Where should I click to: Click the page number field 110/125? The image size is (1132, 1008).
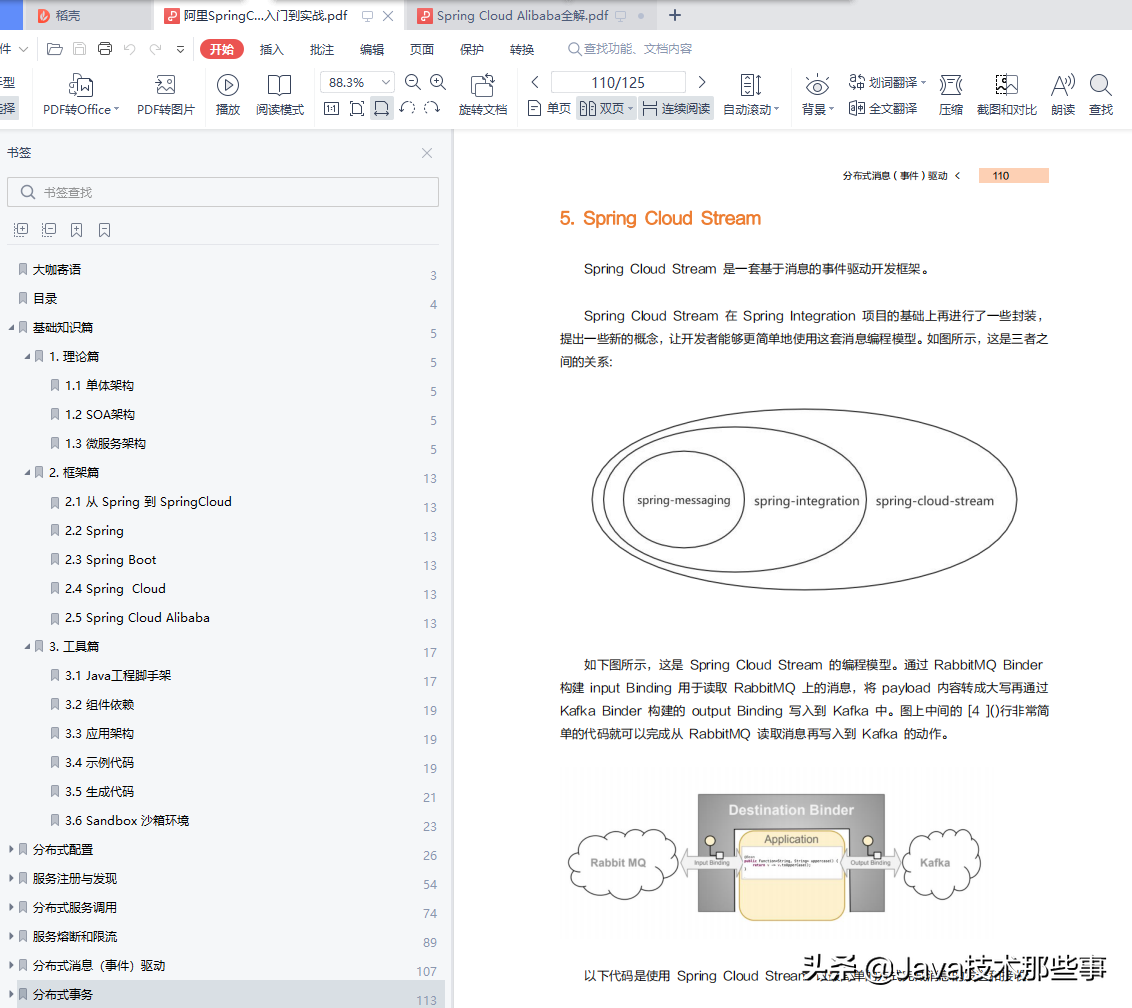[x=618, y=82]
